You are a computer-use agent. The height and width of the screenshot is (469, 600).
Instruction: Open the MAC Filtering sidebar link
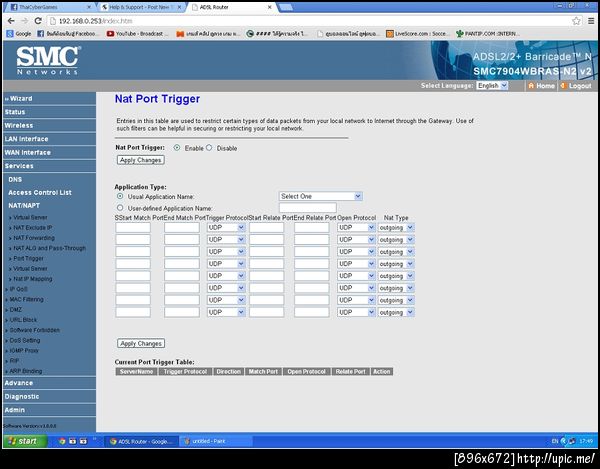[26, 299]
